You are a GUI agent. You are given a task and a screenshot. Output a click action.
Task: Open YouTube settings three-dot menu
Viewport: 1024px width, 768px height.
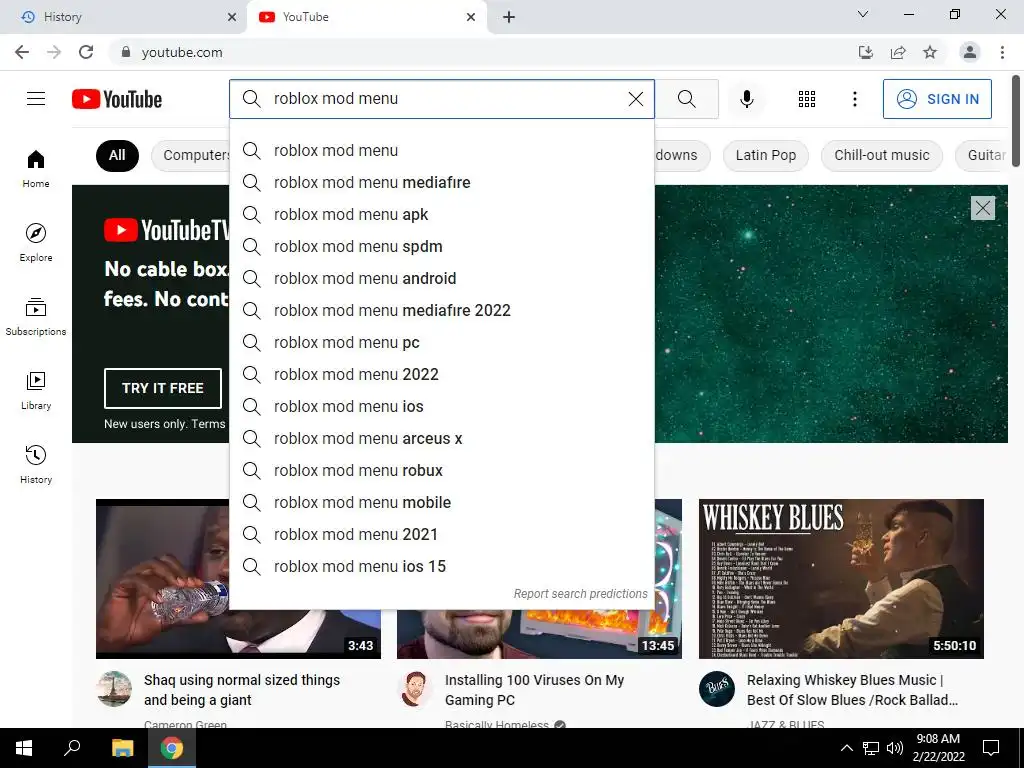click(x=854, y=99)
